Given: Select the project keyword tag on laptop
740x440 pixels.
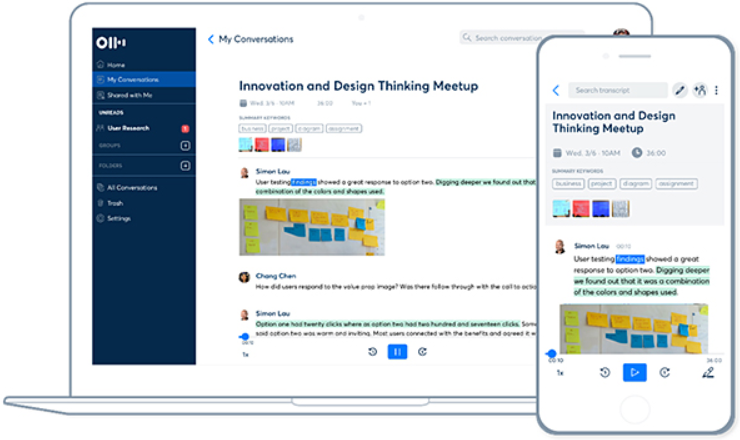Looking at the screenshot, I should click(x=280, y=128).
